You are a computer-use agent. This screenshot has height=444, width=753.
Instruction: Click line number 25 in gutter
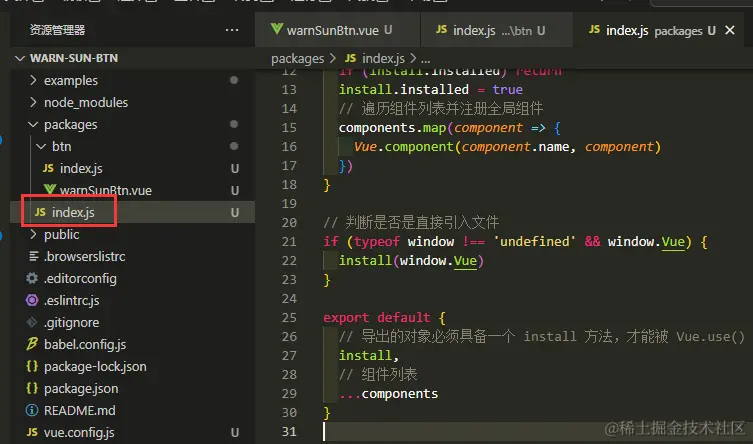pyautogui.click(x=289, y=318)
